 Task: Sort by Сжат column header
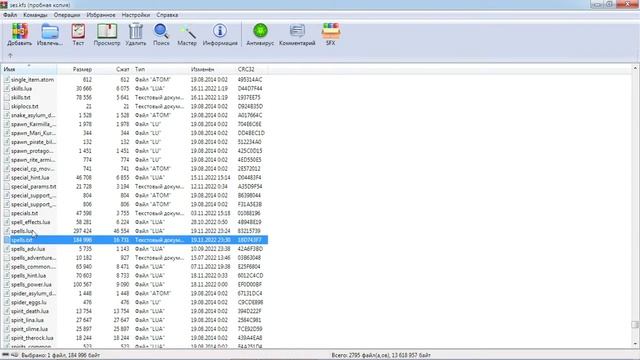113,69
